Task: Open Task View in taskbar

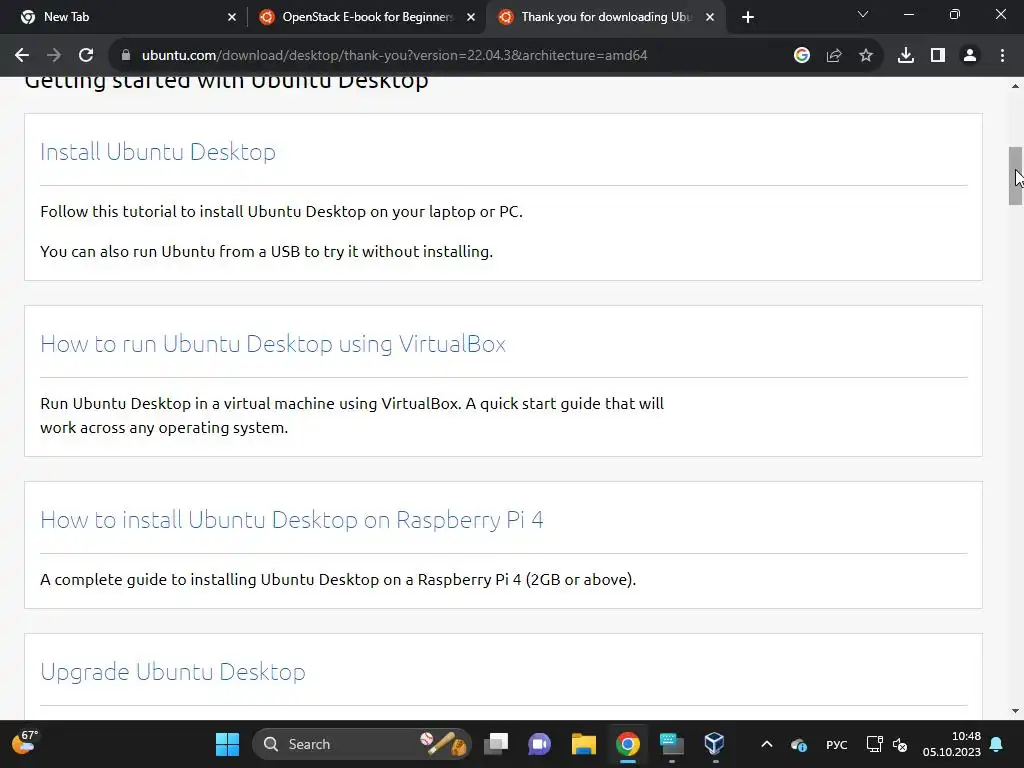Action: (x=496, y=744)
